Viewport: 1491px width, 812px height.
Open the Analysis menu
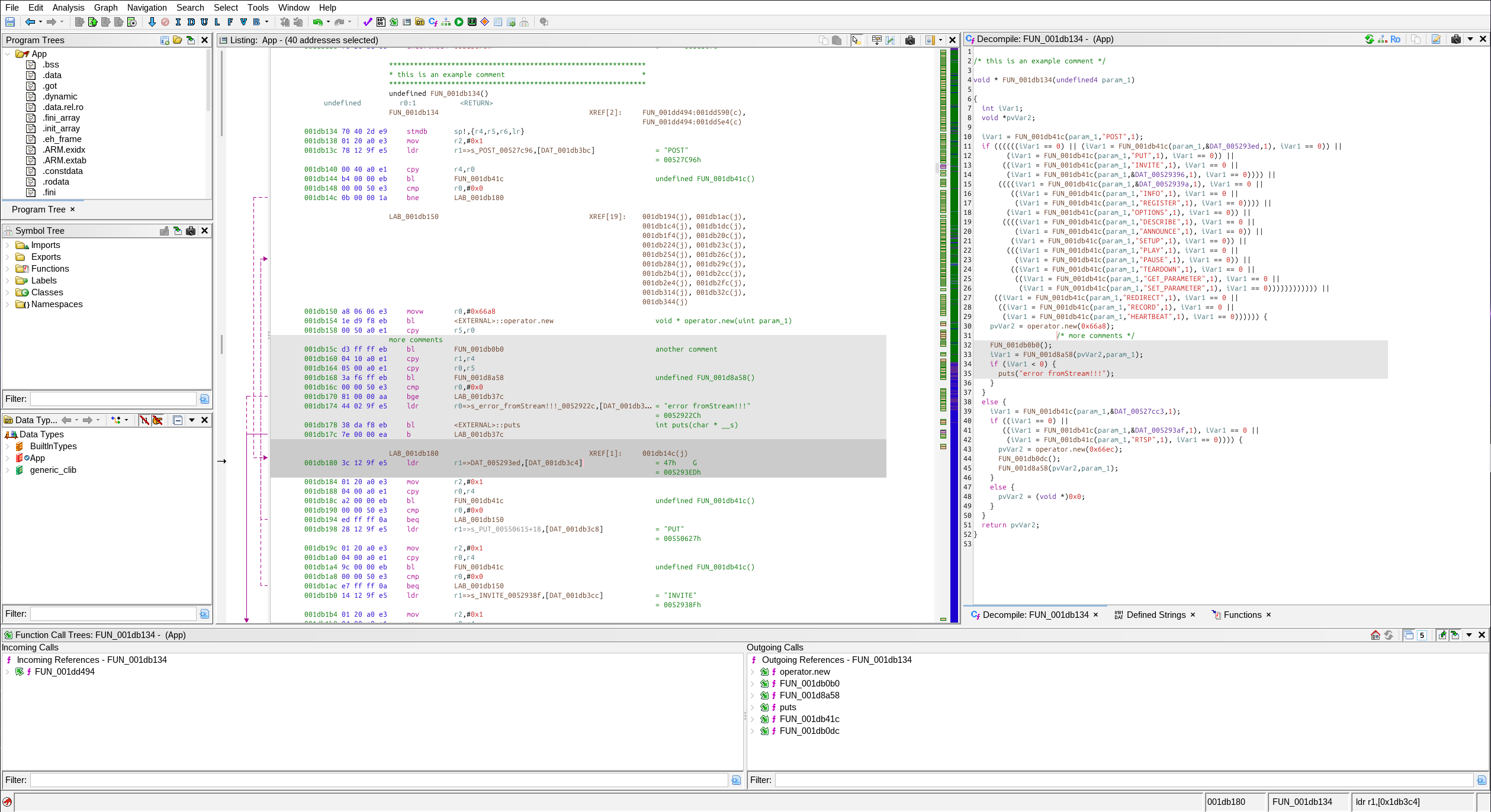pyautogui.click(x=68, y=8)
